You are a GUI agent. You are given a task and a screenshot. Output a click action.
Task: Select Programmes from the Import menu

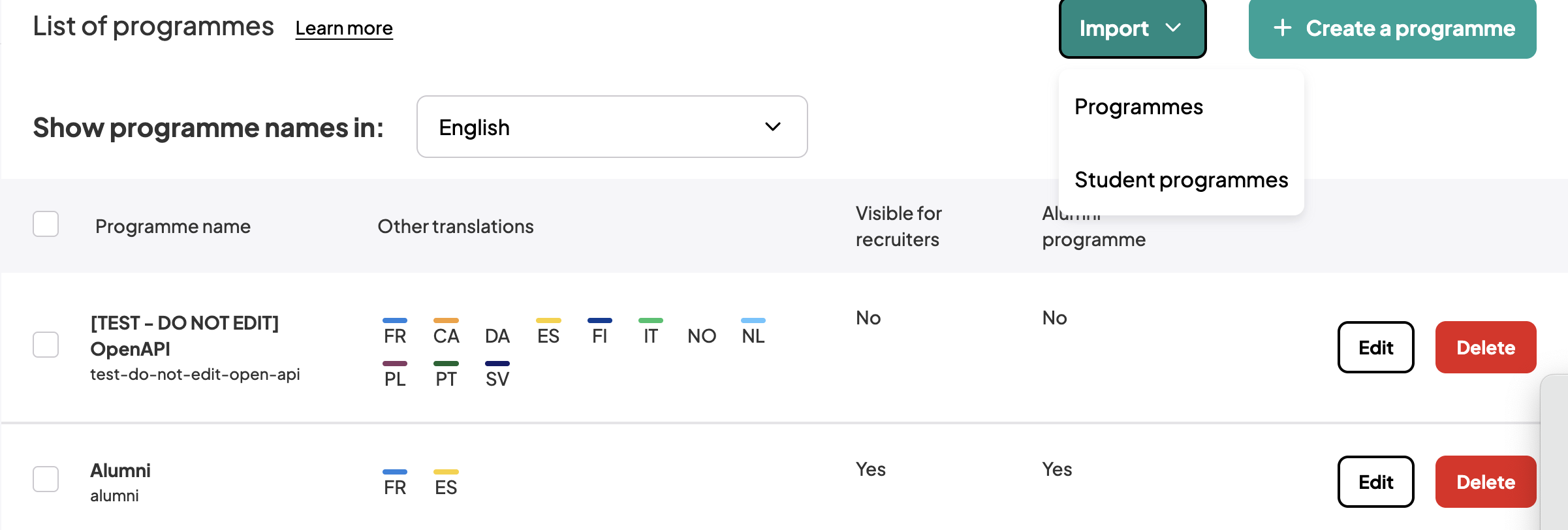tap(1138, 106)
